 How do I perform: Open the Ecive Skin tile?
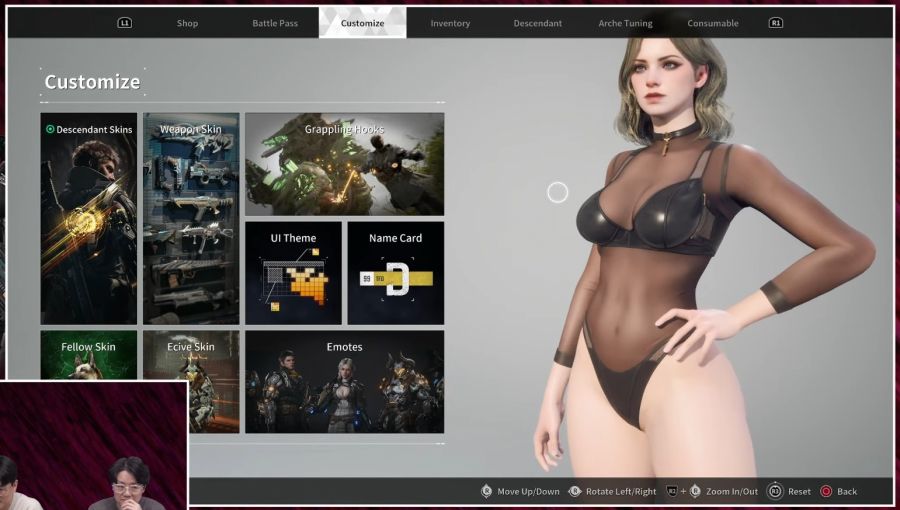191,379
